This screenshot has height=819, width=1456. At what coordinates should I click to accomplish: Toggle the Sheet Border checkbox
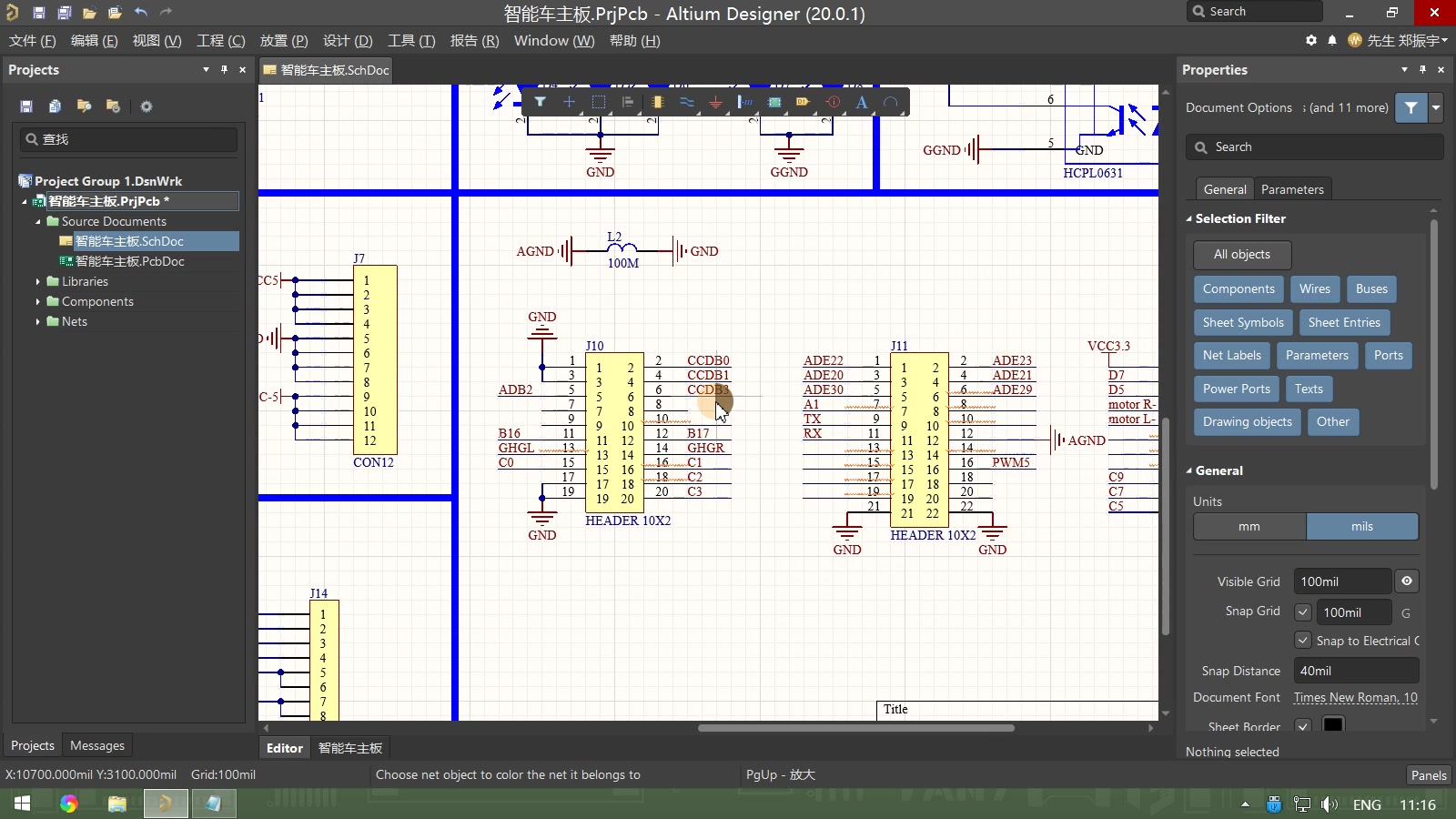pyautogui.click(x=1303, y=726)
